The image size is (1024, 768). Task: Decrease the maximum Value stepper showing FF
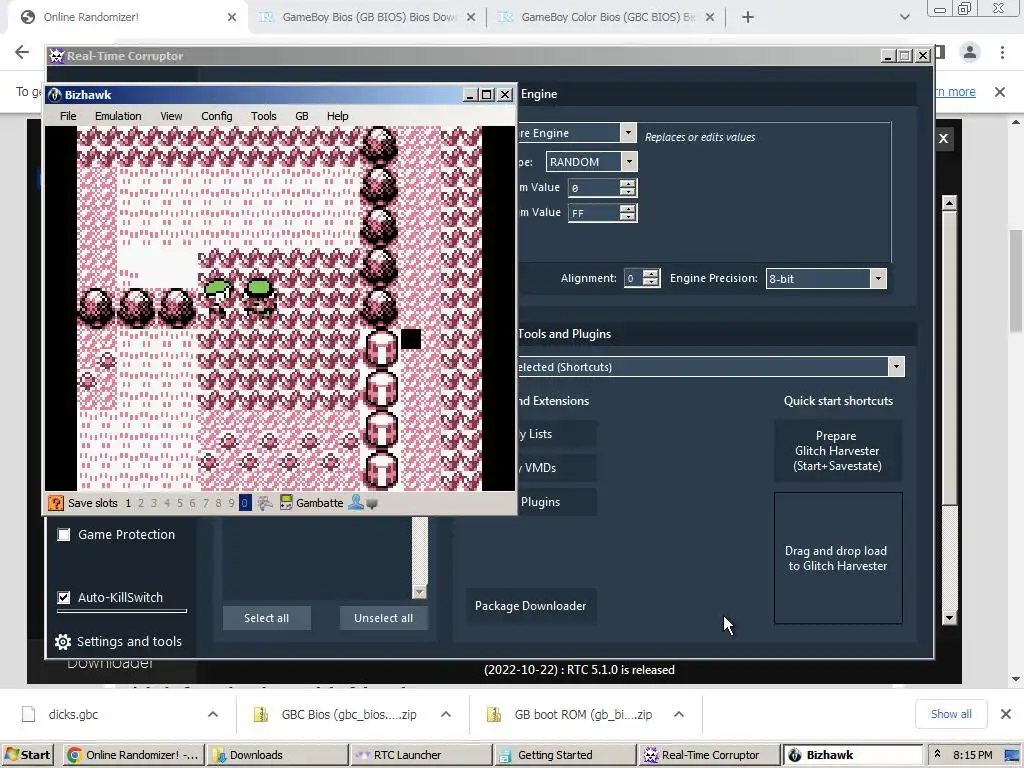coord(628,217)
